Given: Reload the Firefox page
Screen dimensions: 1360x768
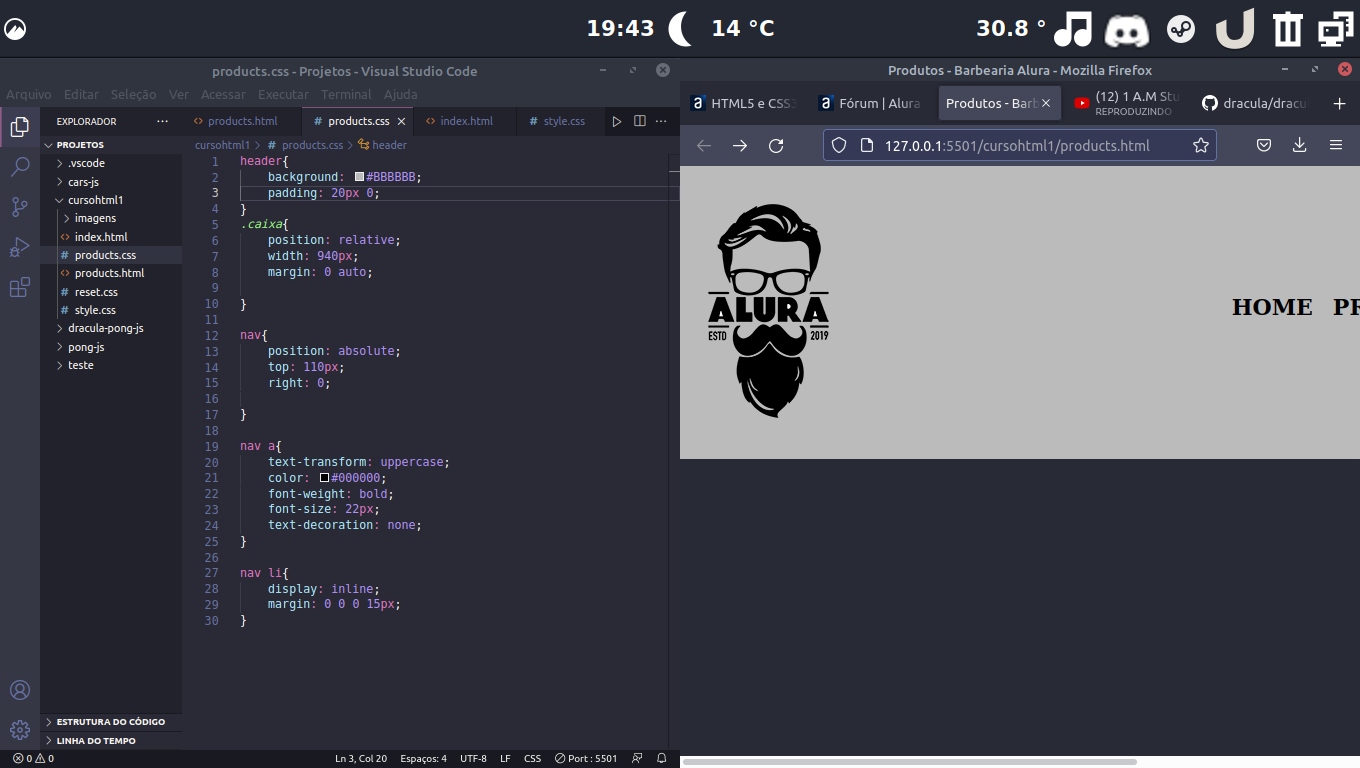Looking at the screenshot, I should coord(776,145).
